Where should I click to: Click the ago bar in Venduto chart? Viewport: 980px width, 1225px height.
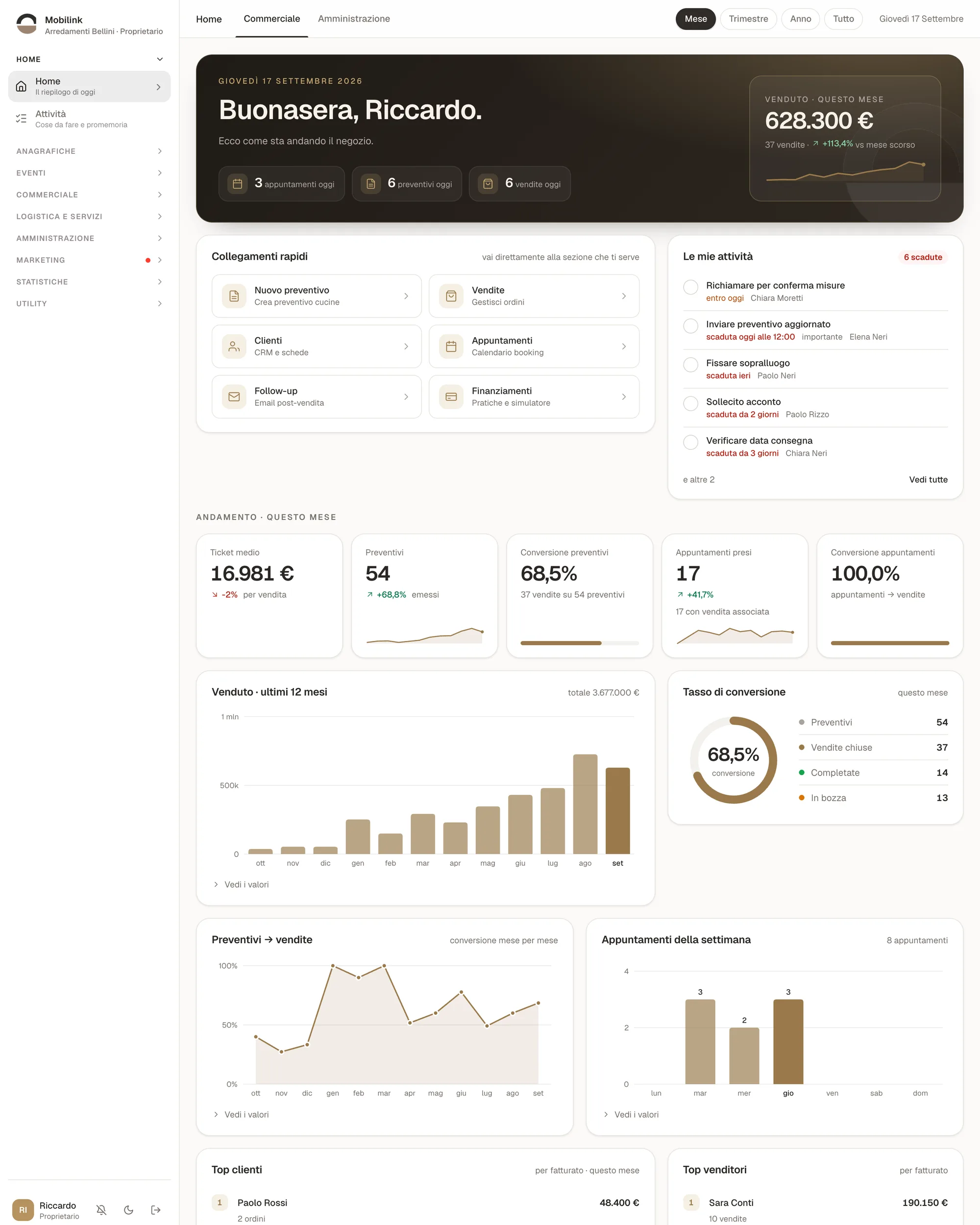point(585,804)
